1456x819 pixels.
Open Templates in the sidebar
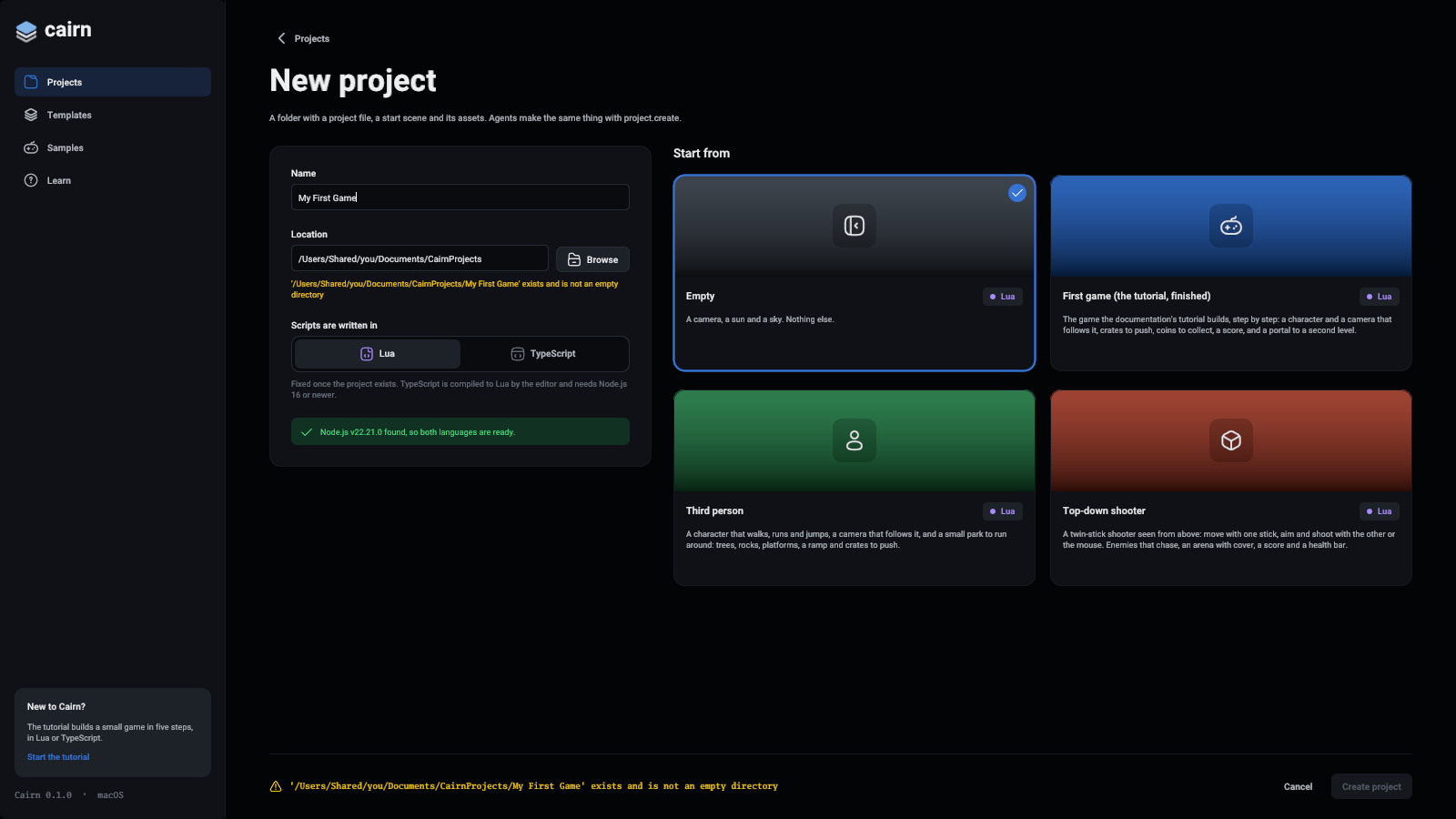(x=113, y=115)
